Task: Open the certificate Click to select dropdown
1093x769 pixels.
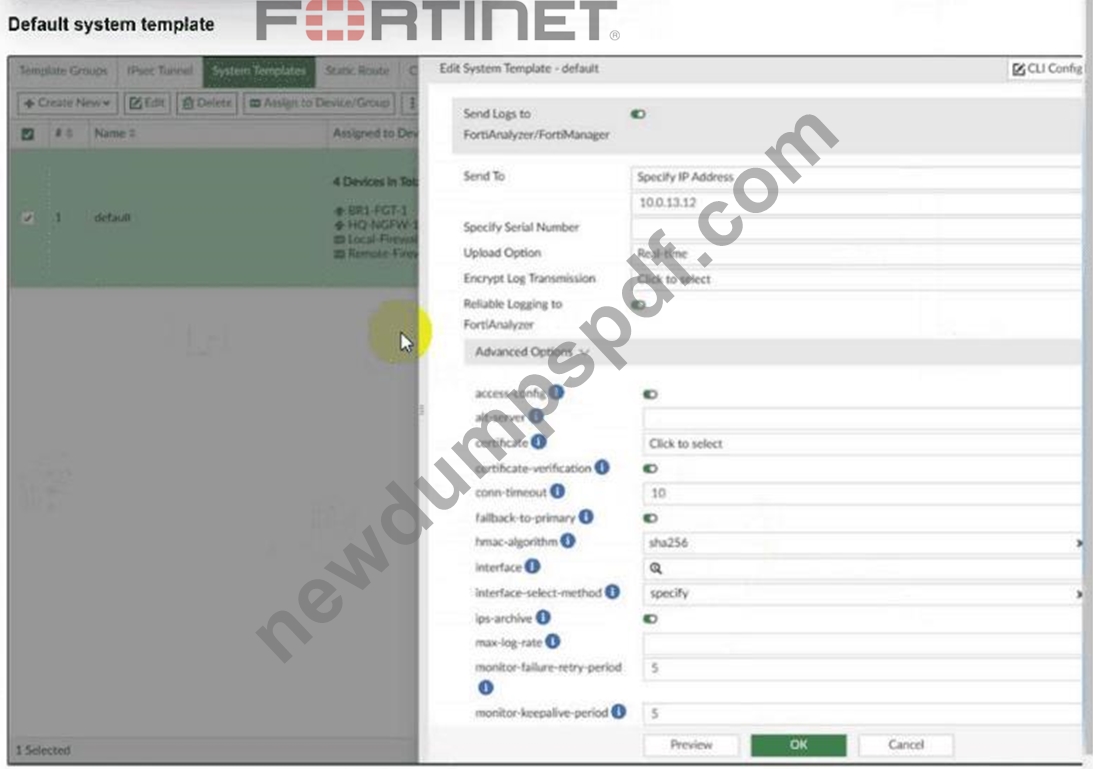Action: pyautogui.click(x=864, y=443)
